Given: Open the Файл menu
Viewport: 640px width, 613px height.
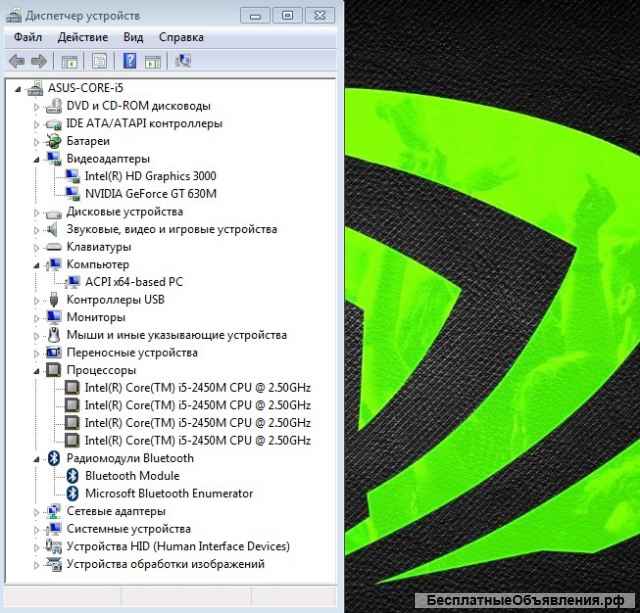Looking at the screenshot, I should [x=28, y=37].
